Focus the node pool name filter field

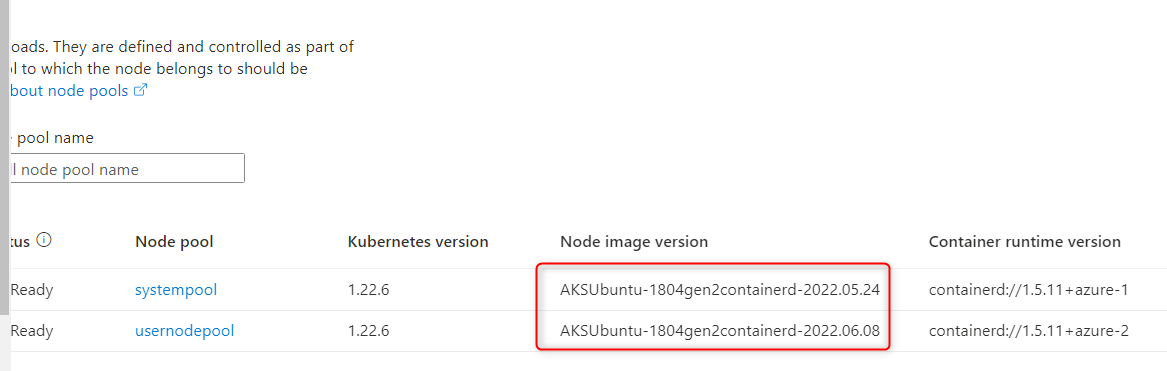click(x=125, y=168)
